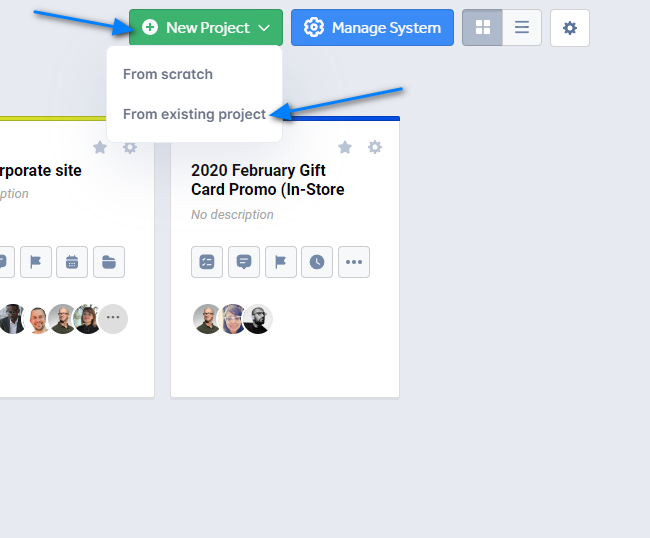Open settings gear on Gift Card Promo card
The width and height of the screenshot is (650, 538).
[x=375, y=147]
